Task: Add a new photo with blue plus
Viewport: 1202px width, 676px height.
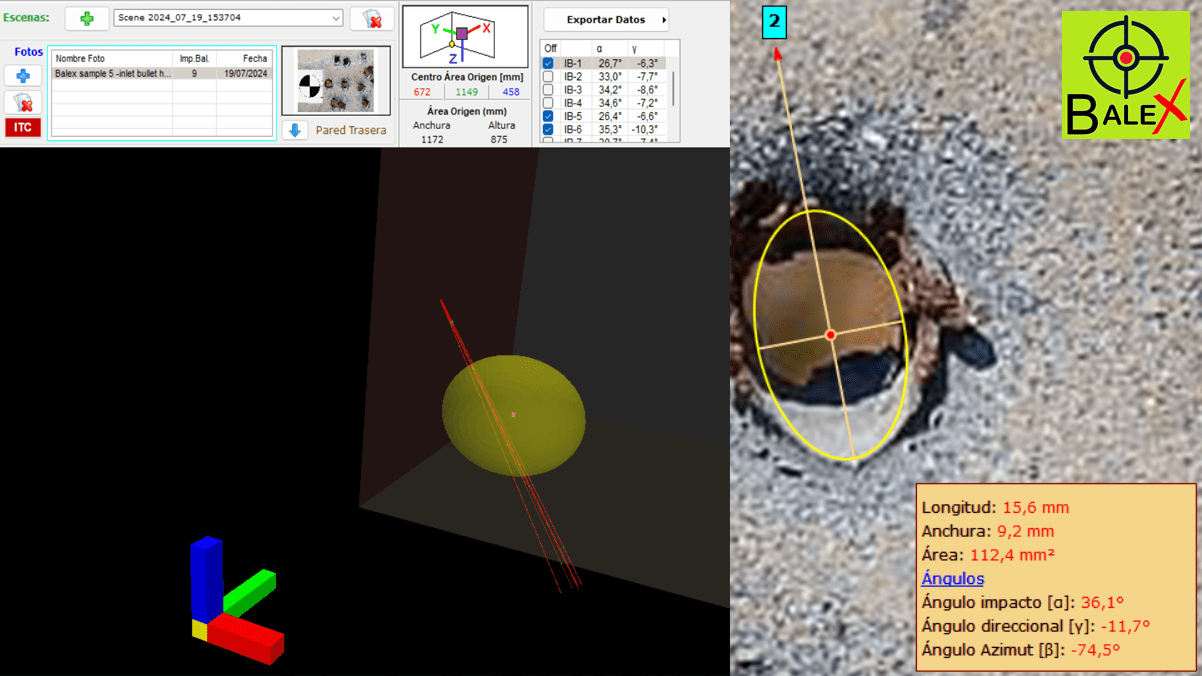Action: point(23,76)
